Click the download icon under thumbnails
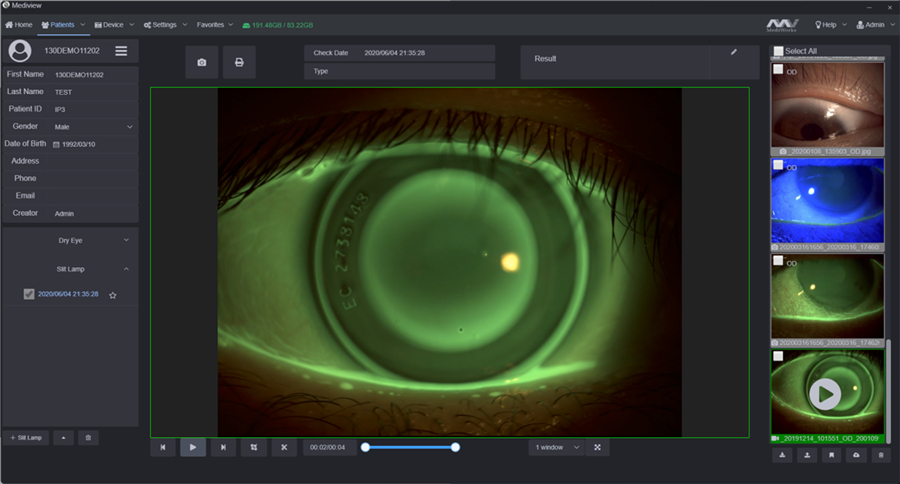900x484 pixels. click(x=782, y=455)
